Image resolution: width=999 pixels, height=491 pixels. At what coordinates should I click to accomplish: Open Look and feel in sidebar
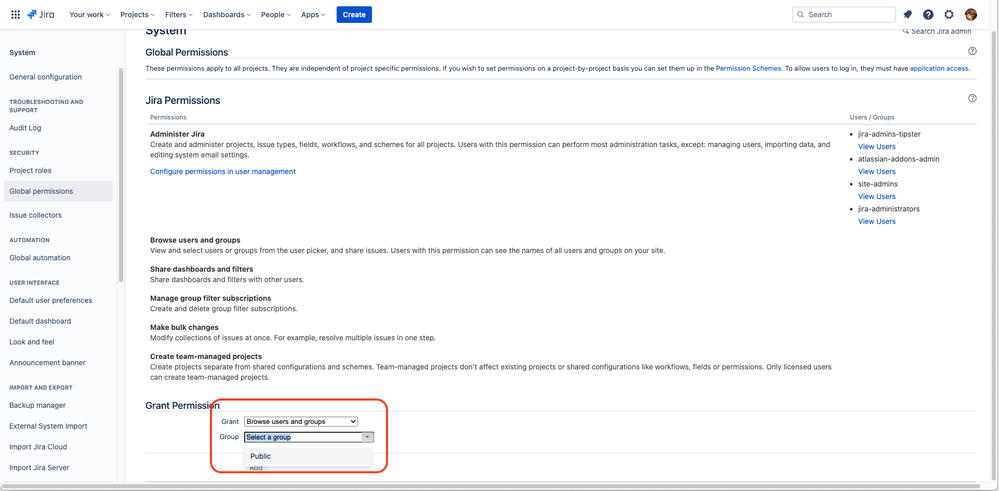pos(32,342)
